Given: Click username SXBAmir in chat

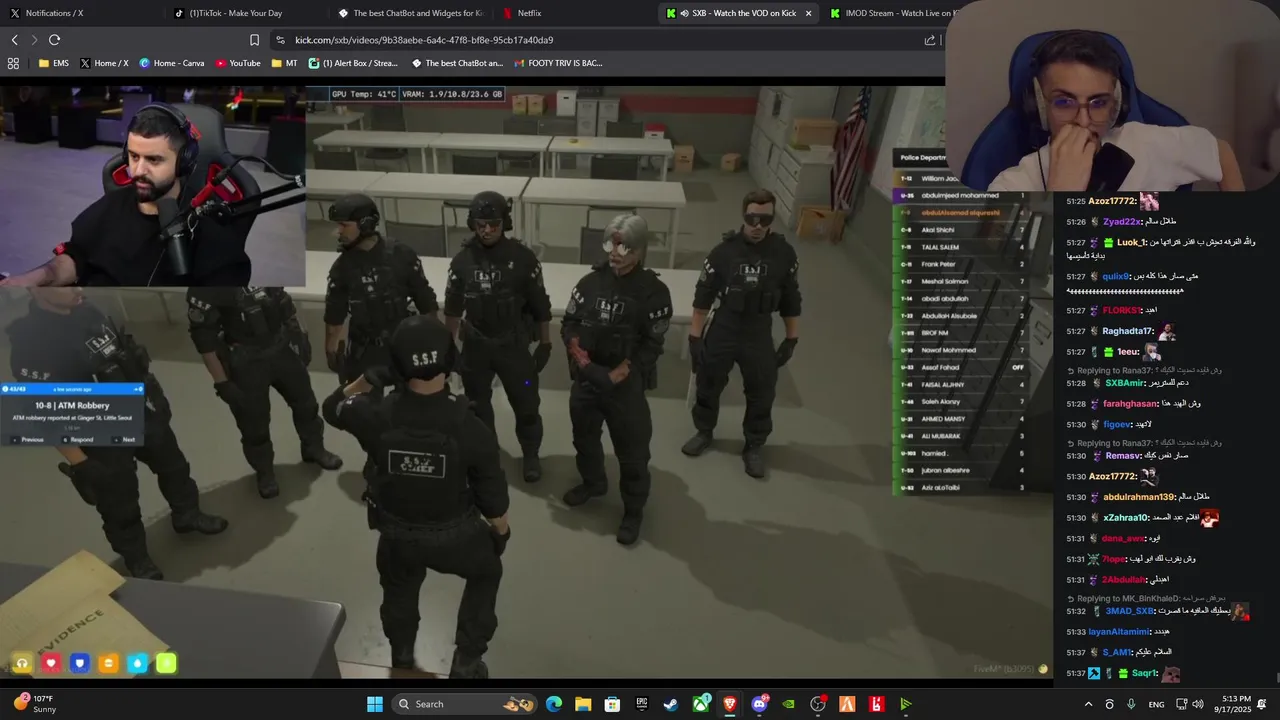Looking at the screenshot, I should pos(1125,383).
